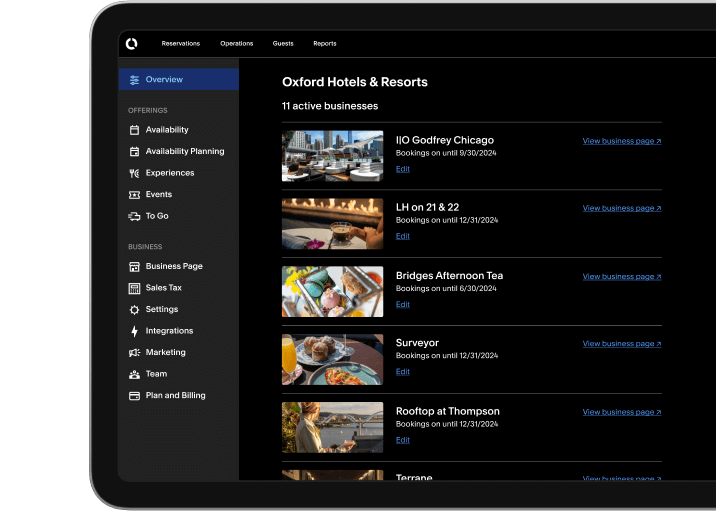Edit the Bridges Afternoon Tea business
Screen dimensions: 716x520
402,305
